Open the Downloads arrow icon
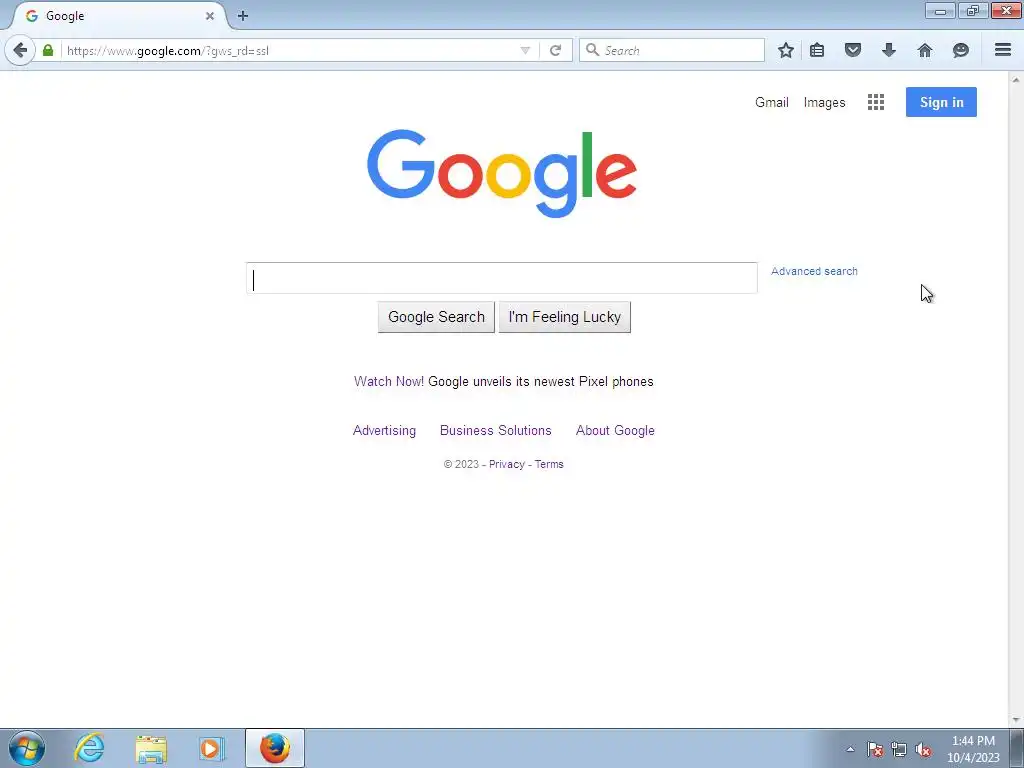 coord(889,50)
